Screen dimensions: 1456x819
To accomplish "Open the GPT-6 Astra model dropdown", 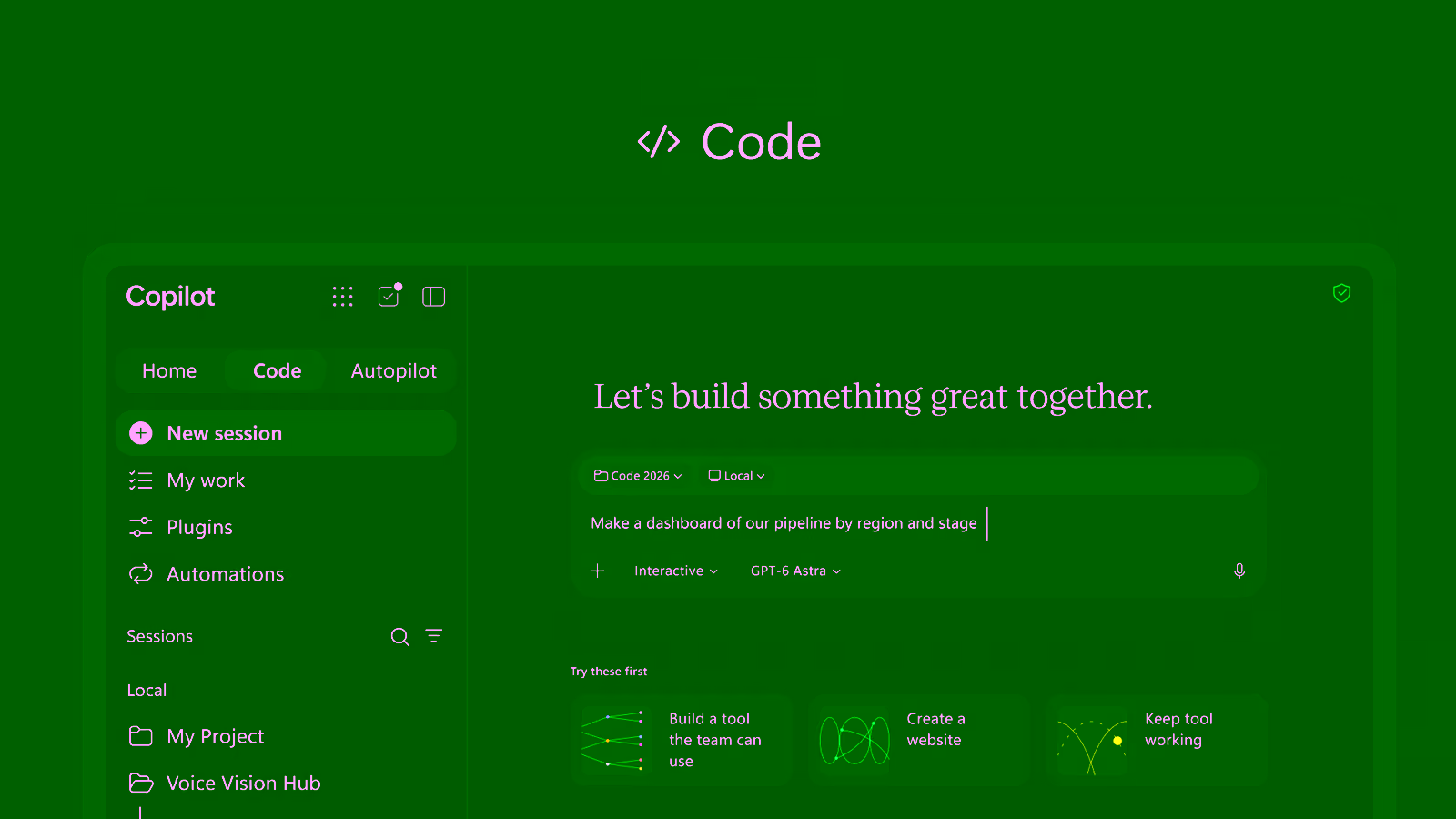I will click(x=795, y=571).
